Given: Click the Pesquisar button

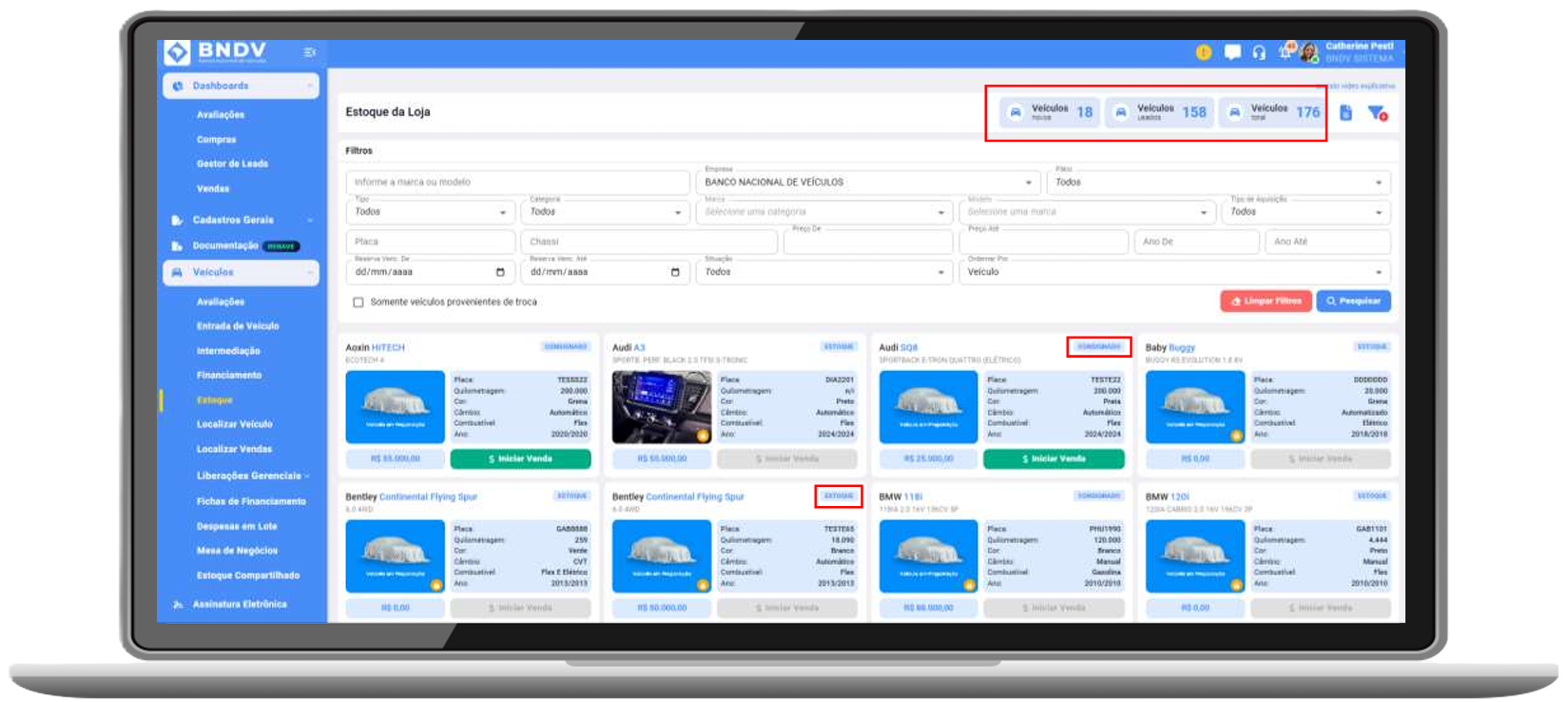Looking at the screenshot, I should point(1353,302).
